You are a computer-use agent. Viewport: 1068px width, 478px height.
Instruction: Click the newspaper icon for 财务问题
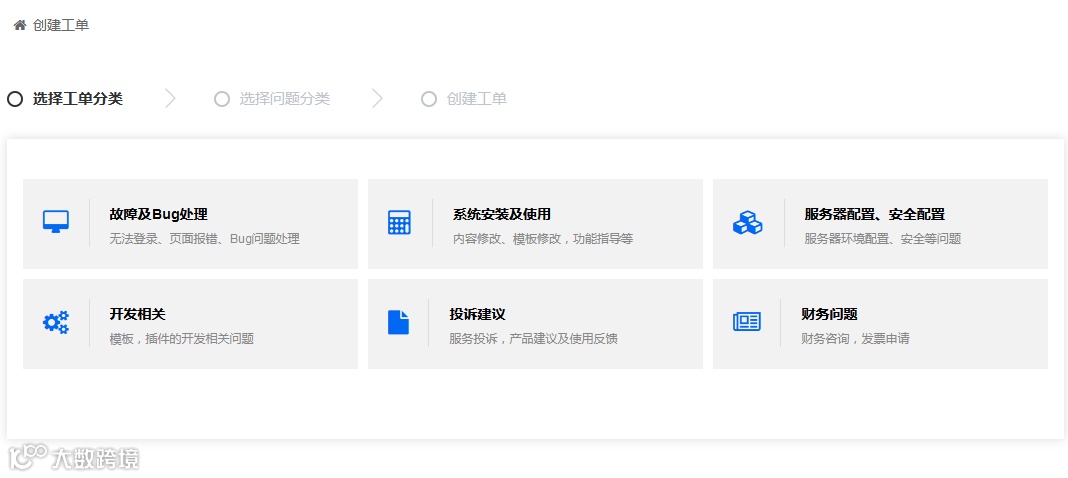pos(747,321)
